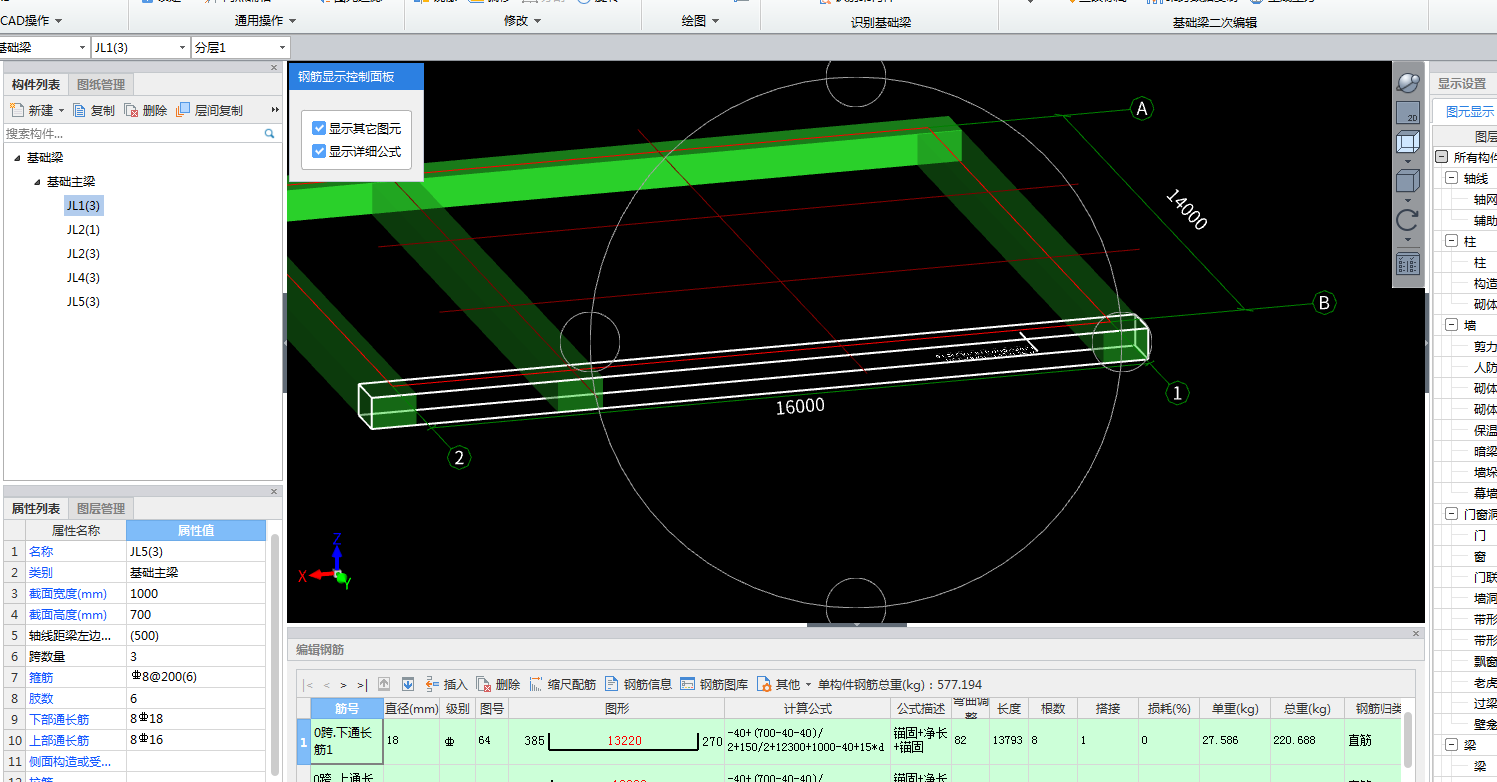Close the property list panel

(x=274, y=492)
